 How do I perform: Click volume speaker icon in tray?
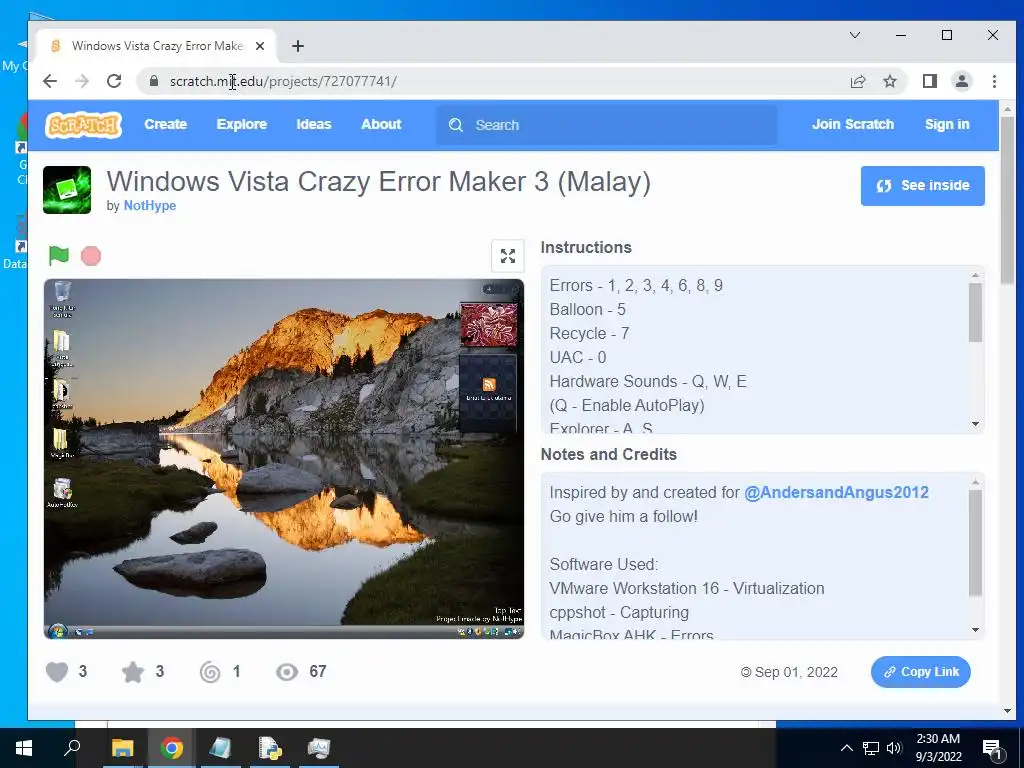[894, 748]
